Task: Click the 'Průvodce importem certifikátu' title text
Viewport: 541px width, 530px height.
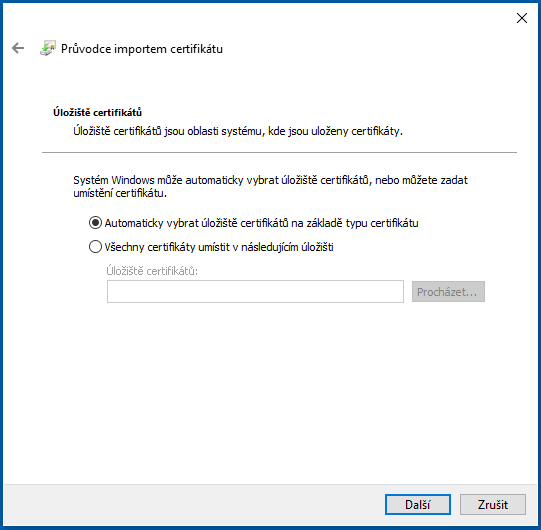Action: click(x=142, y=49)
